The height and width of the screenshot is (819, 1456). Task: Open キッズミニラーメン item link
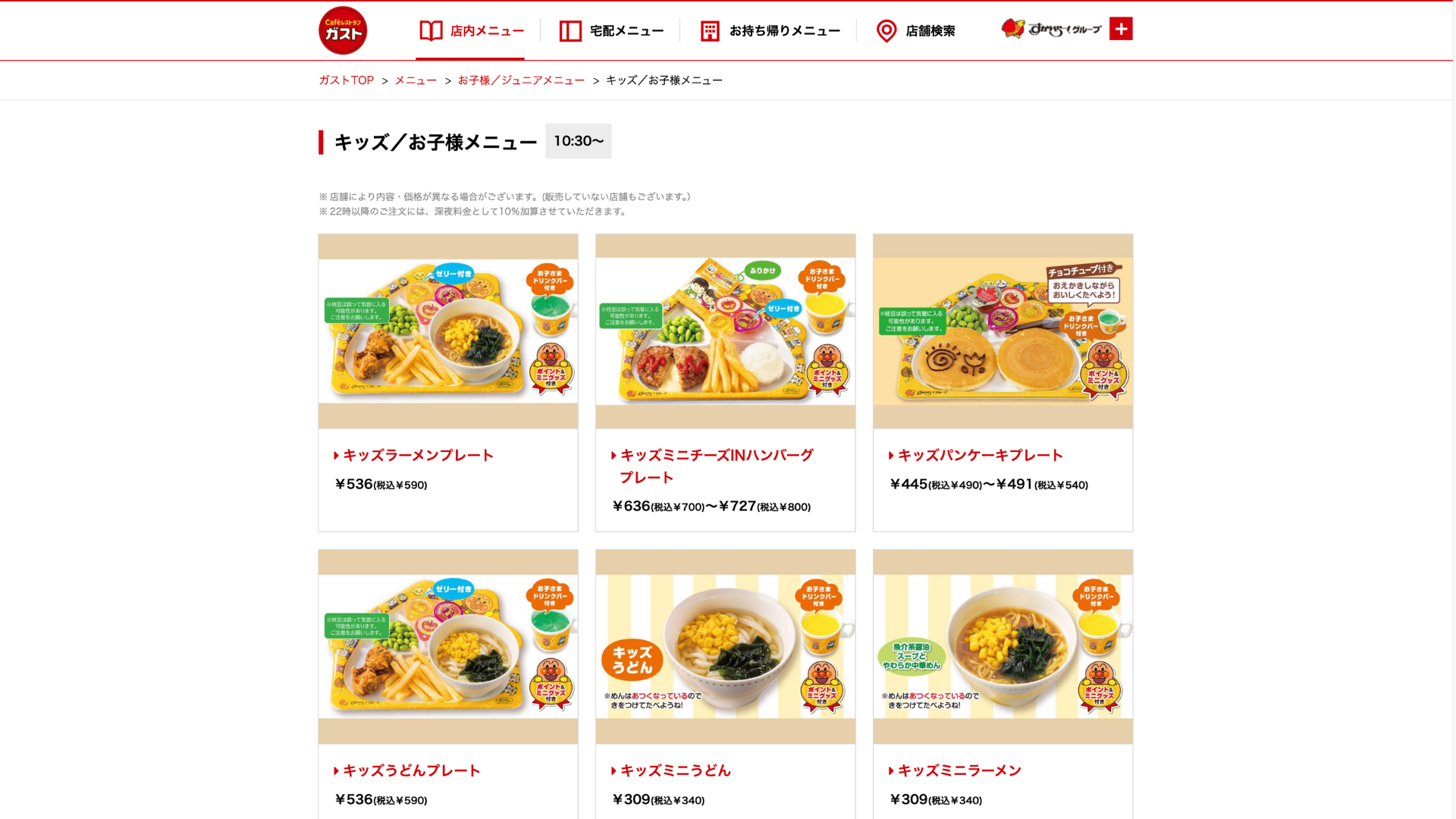click(959, 770)
